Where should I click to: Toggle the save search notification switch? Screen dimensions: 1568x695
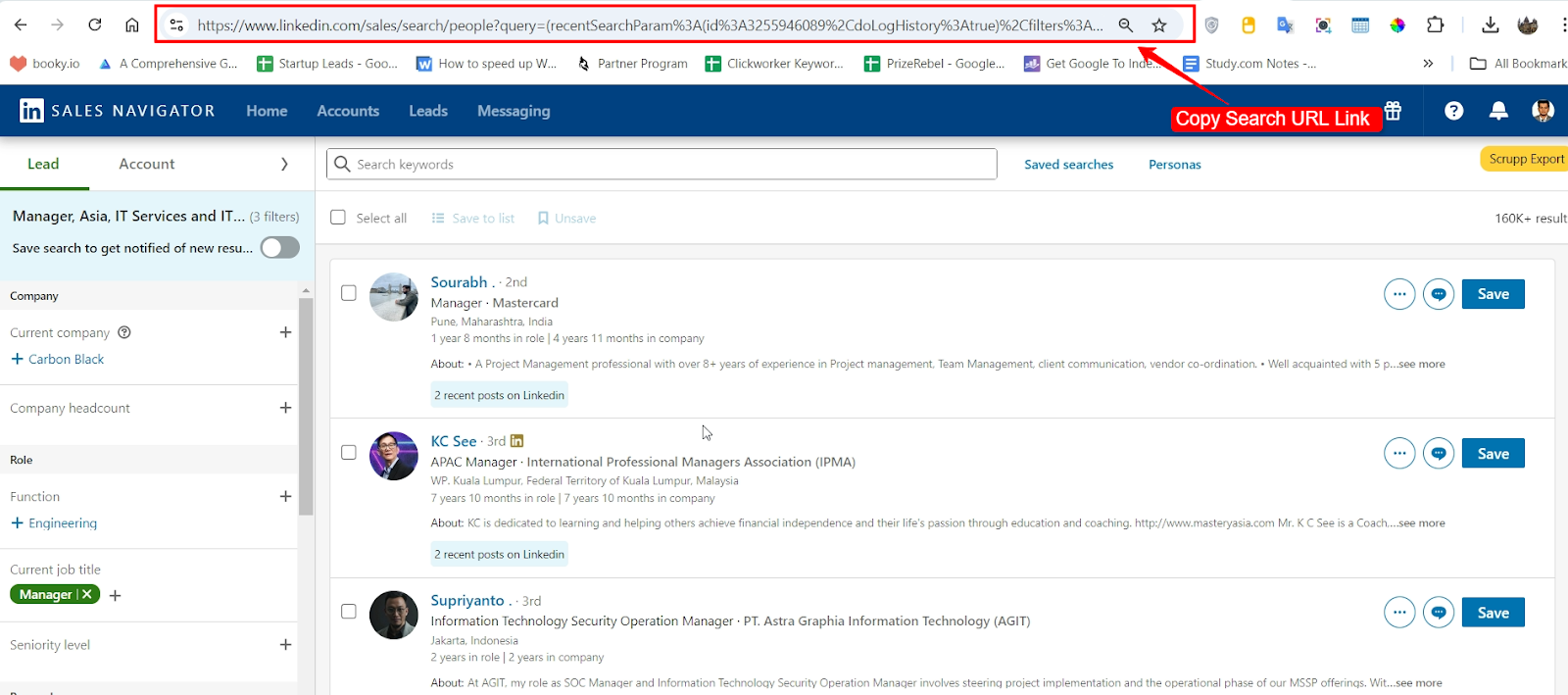point(280,247)
